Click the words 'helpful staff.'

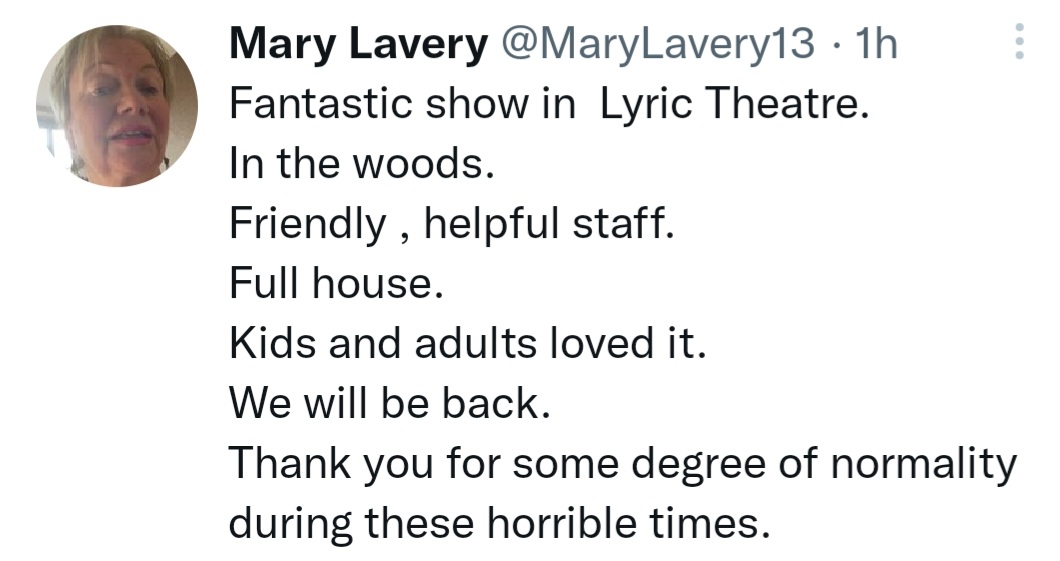[549, 224]
